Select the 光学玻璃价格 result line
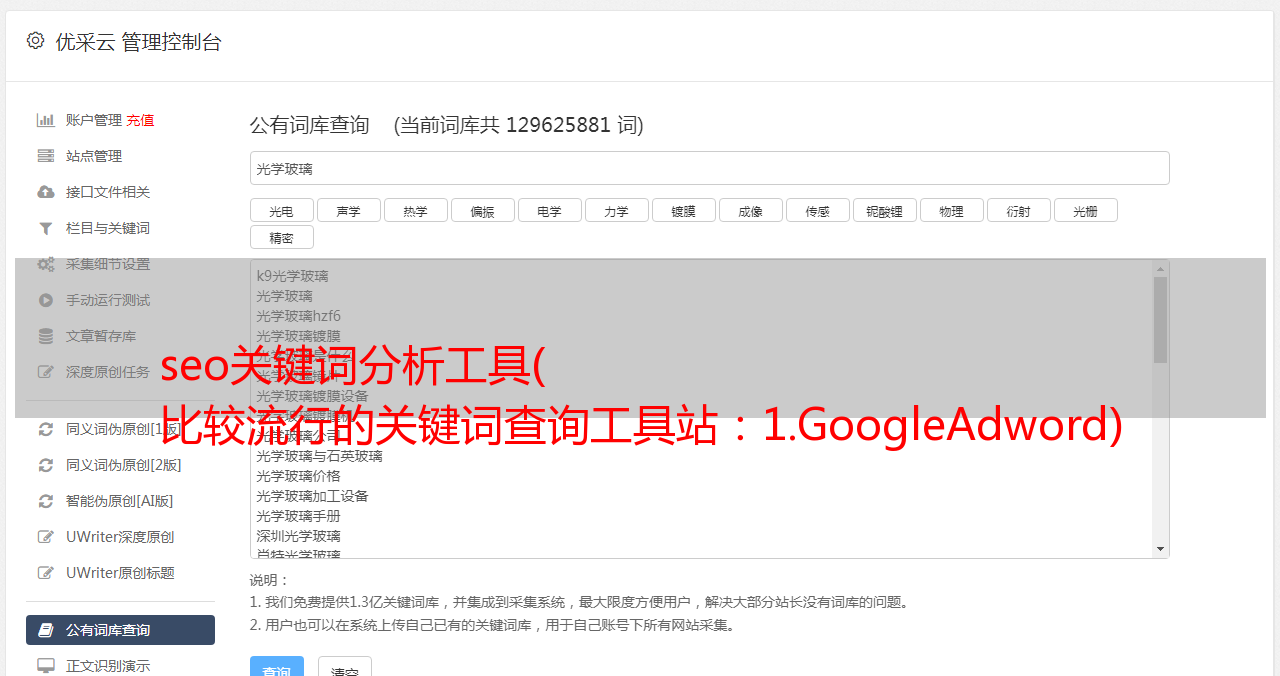The height and width of the screenshot is (676, 1280). click(298, 476)
